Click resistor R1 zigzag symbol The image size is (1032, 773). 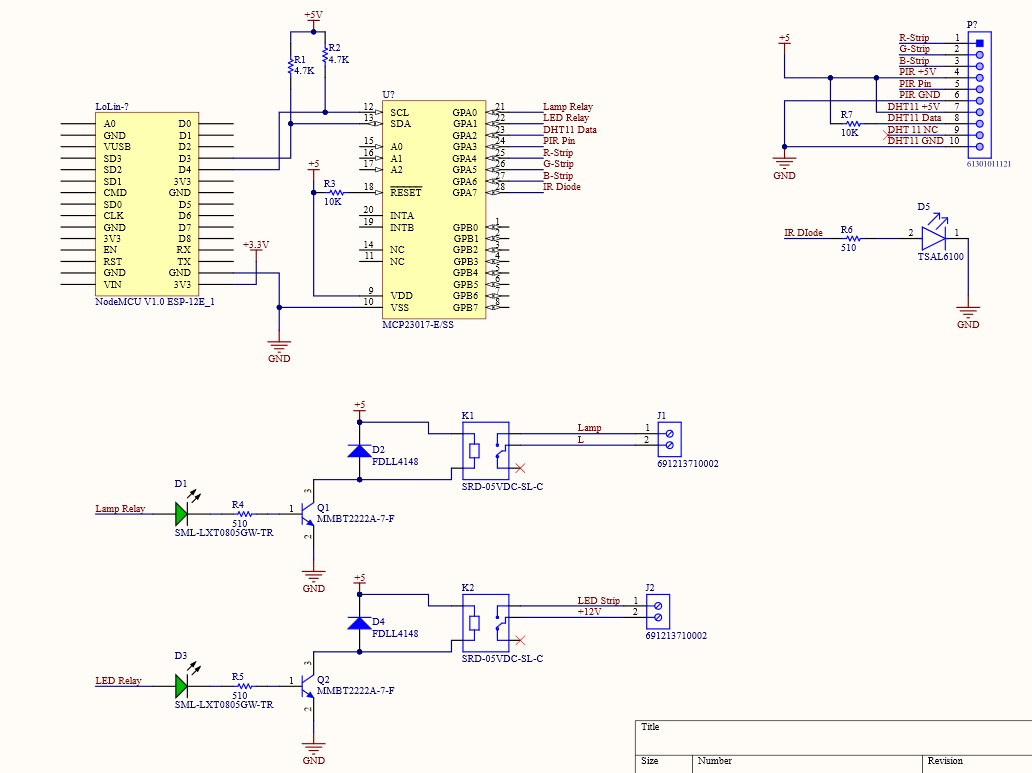[x=290, y=66]
